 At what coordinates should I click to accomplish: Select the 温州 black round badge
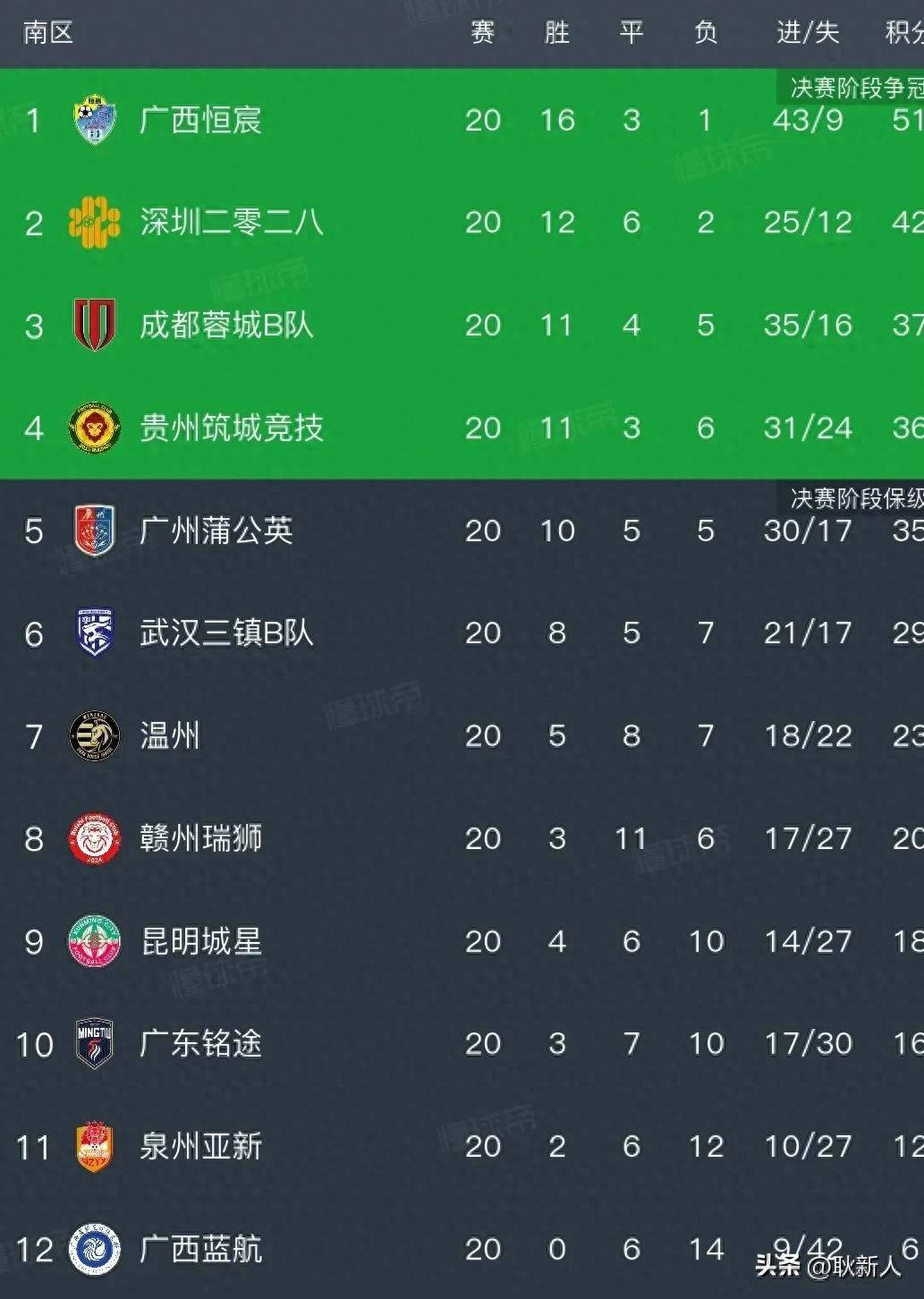[95, 735]
